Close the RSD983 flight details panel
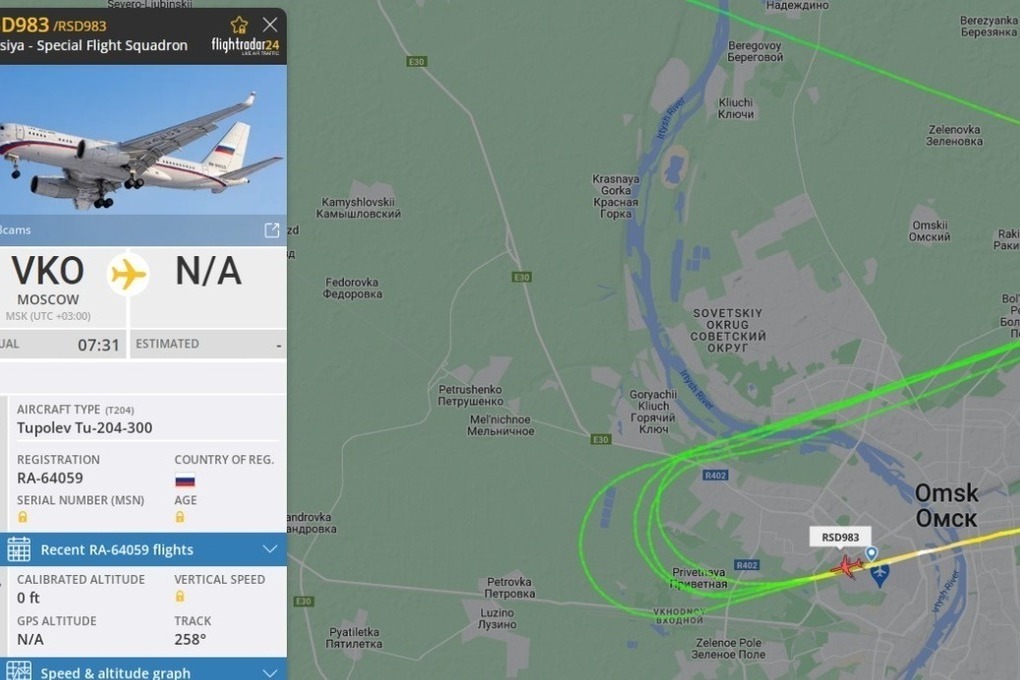Viewport: 1020px width, 680px height. point(270,25)
